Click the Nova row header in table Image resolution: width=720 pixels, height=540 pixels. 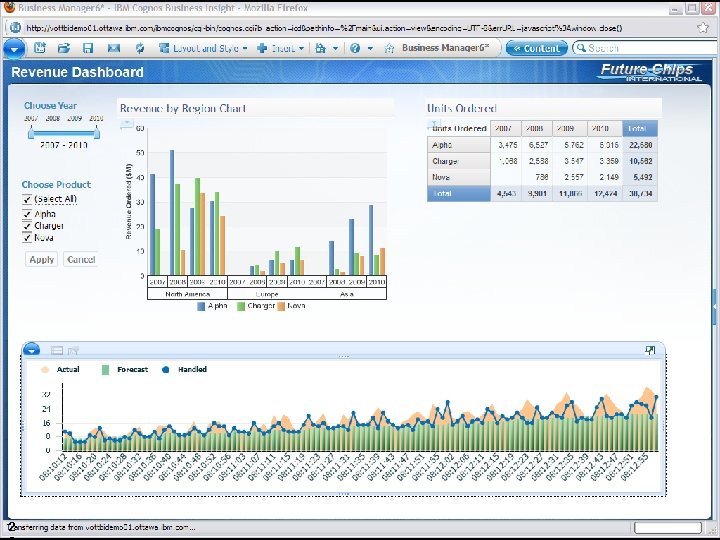459,177
